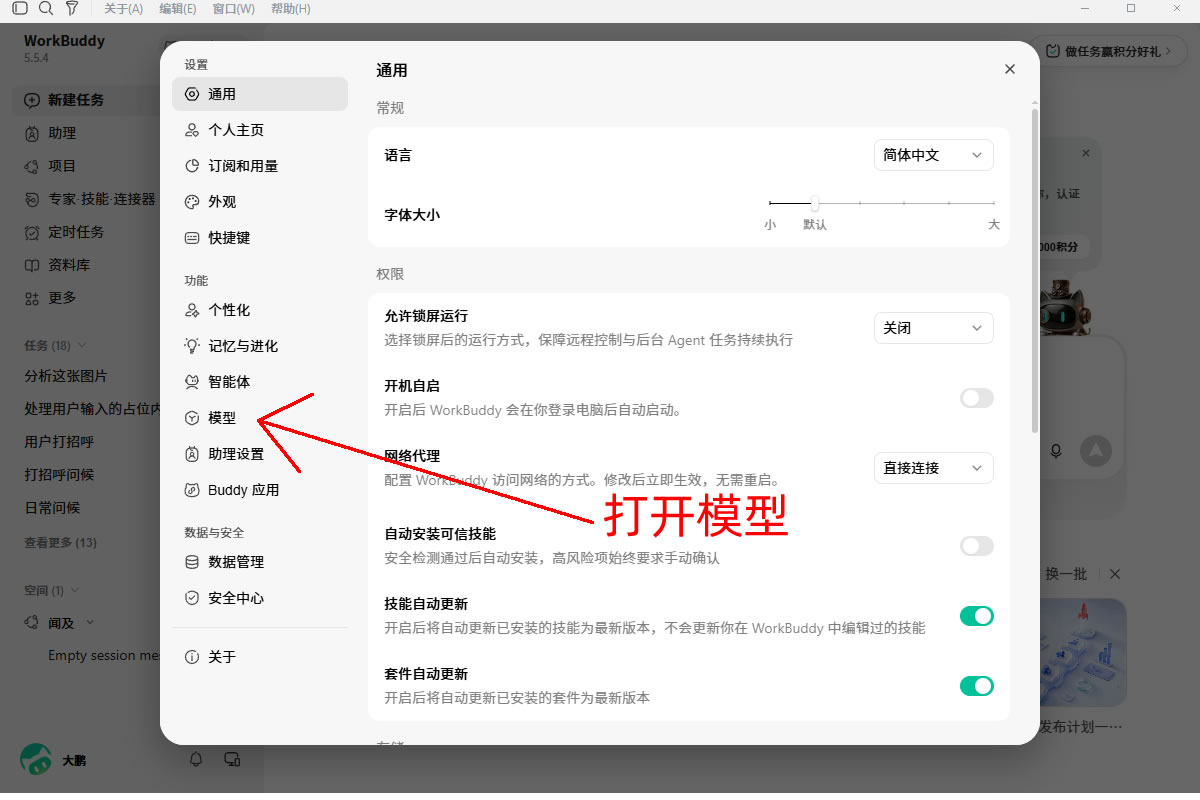
Task: Toggle 开机自启 switch
Action: pos(977,398)
